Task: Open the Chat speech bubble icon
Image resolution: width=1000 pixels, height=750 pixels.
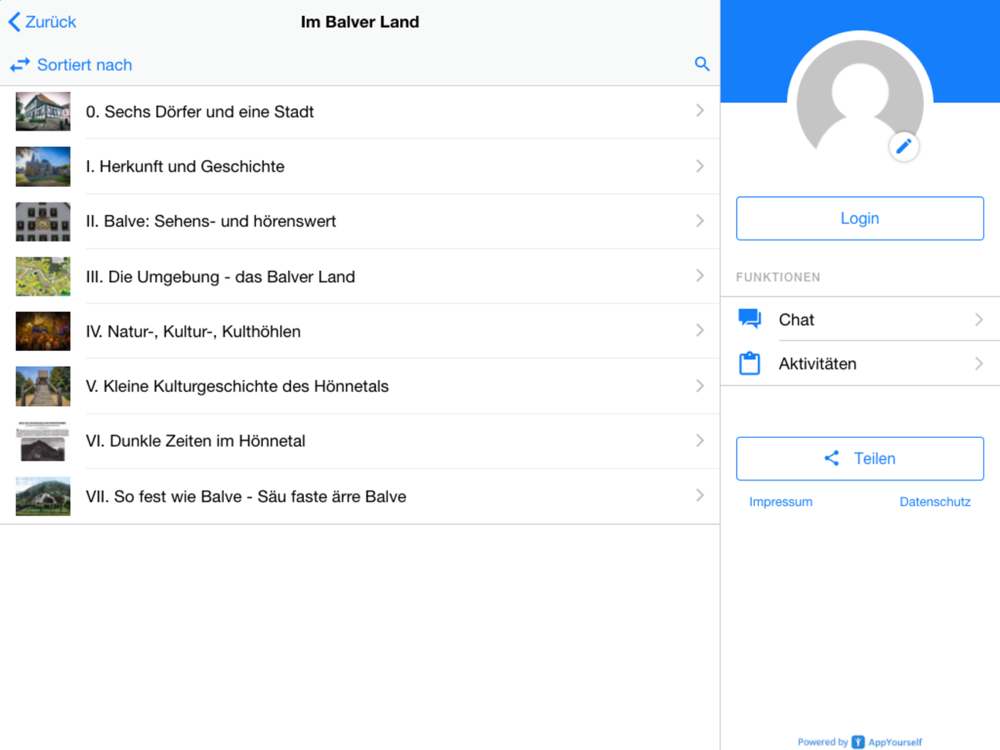Action: [749, 318]
